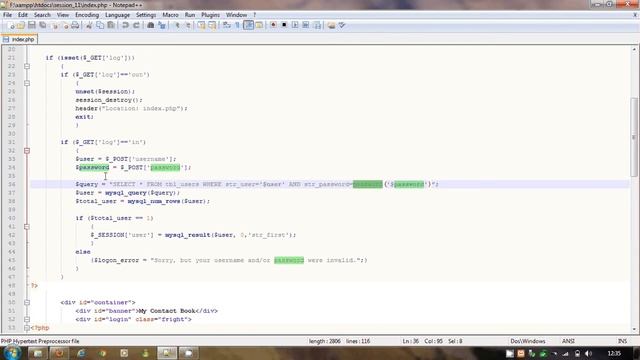Viewport: 640px width, 360px height.
Task: Select the index.php document tab
Action: (x=19, y=40)
